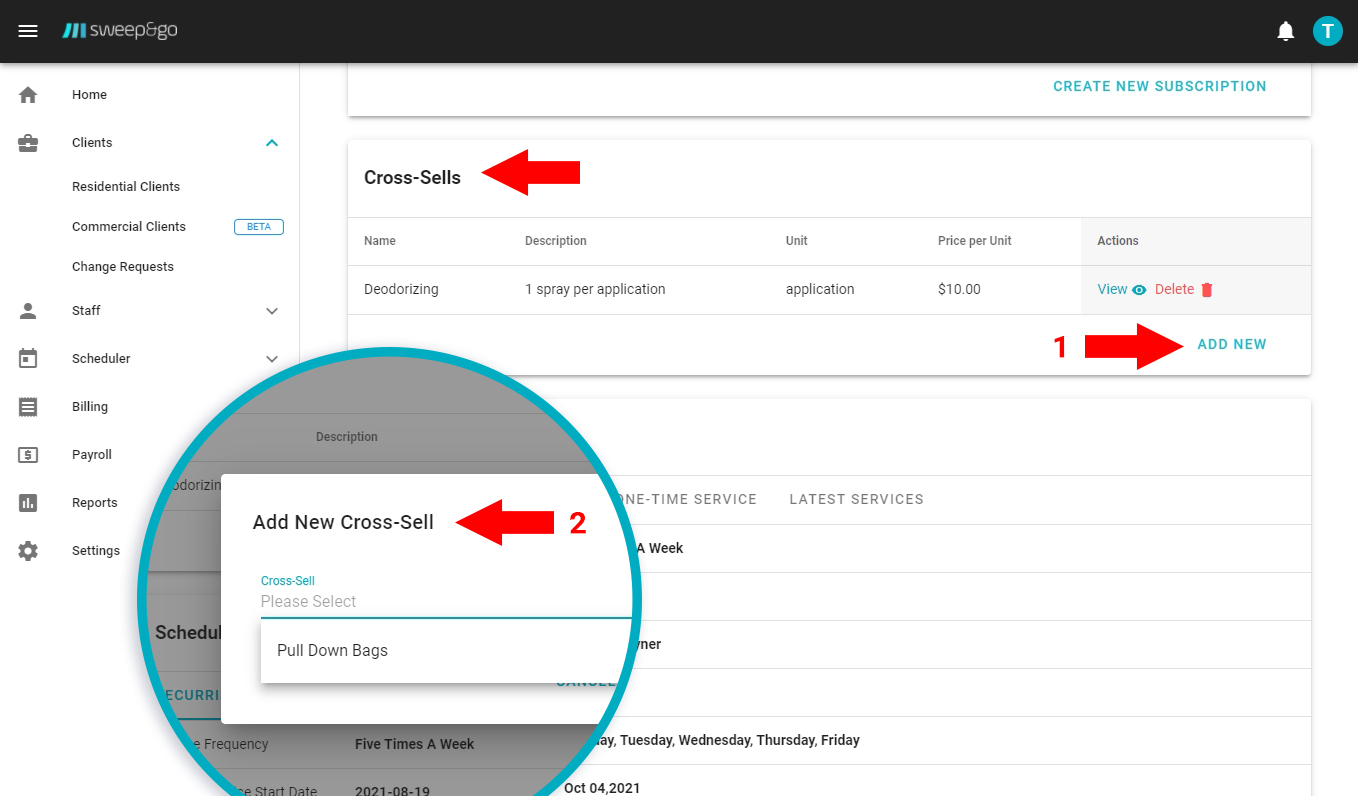The height and width of the screenshot is (796, 1358).
Task: Click the Five Times A Week value
Action: tap(414, 744)
